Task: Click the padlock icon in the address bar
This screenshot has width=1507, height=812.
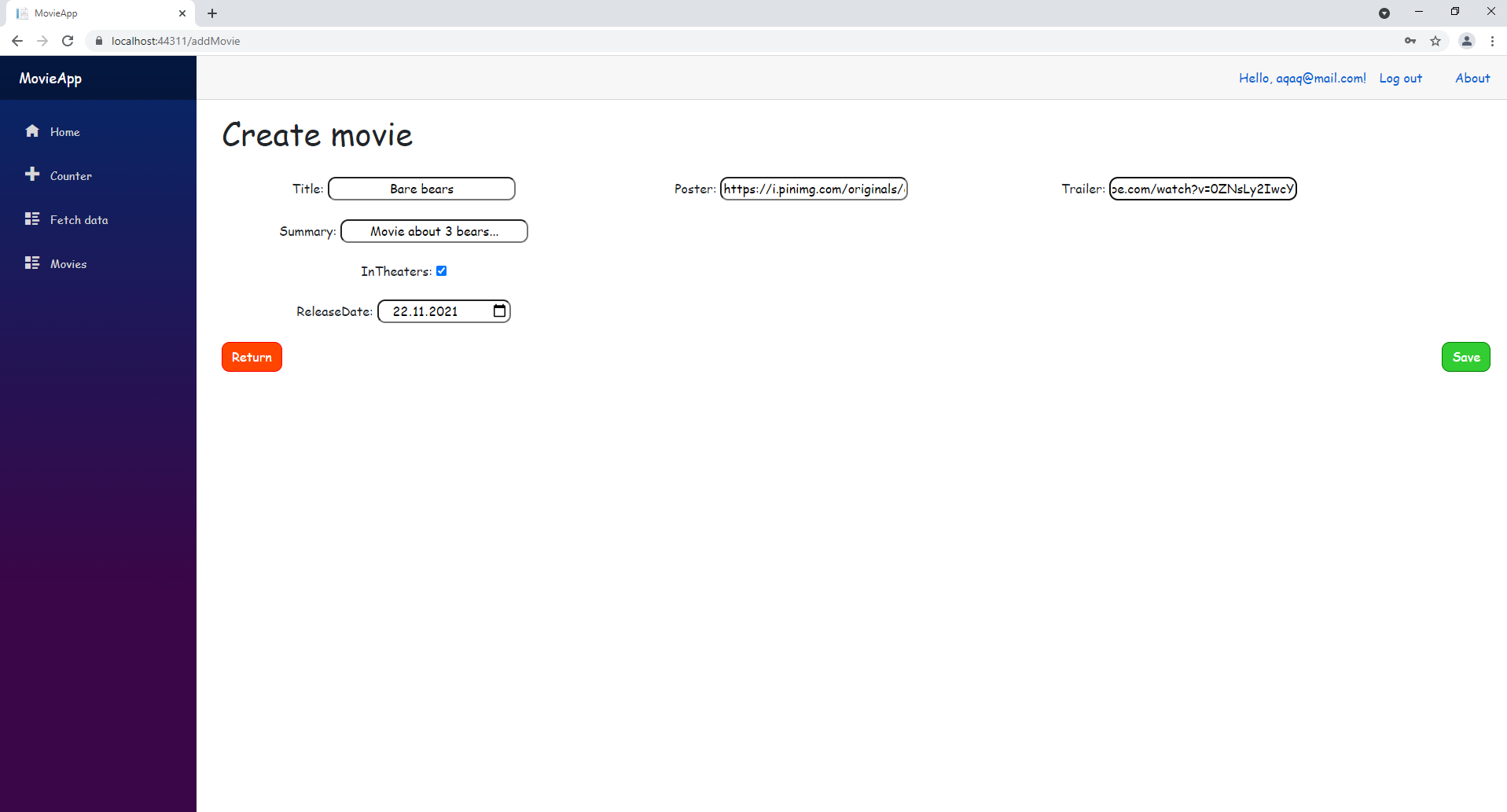Action: 99,40
